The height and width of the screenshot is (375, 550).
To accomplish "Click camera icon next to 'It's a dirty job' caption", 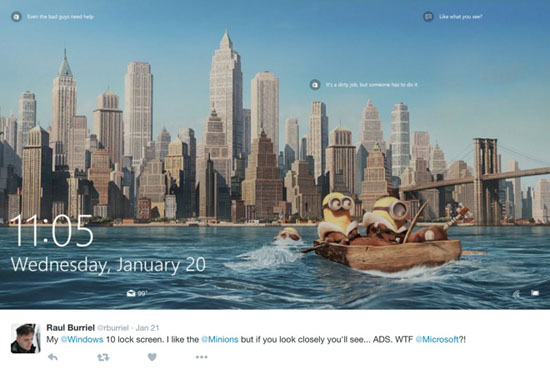I will click(x=315, y=85).
